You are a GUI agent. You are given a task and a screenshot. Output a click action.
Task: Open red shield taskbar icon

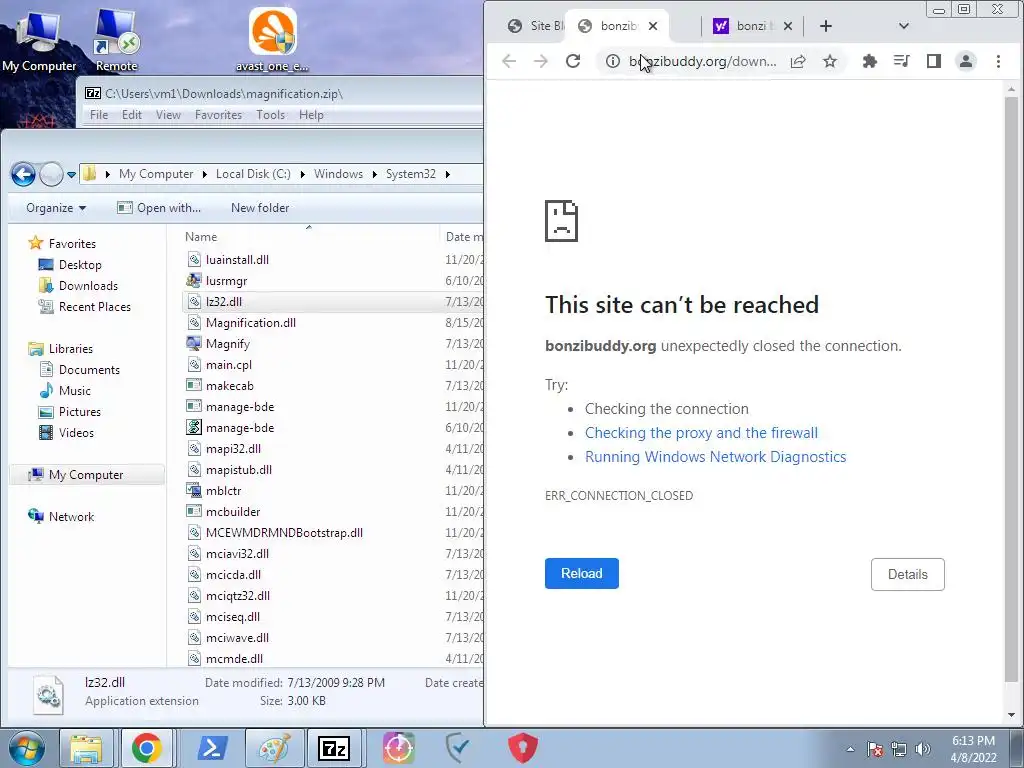(523, 748)
